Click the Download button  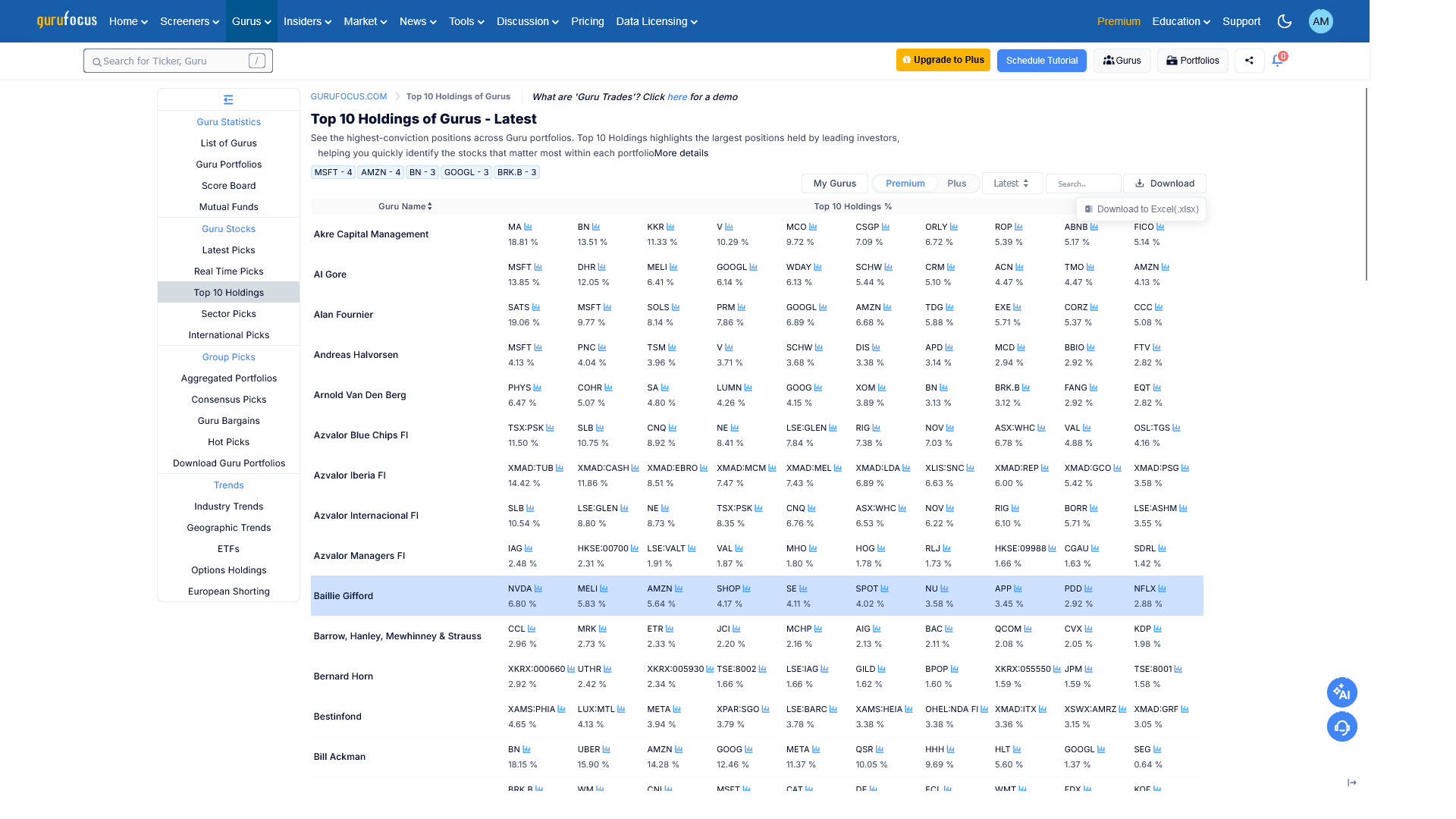coord(1164,184)
